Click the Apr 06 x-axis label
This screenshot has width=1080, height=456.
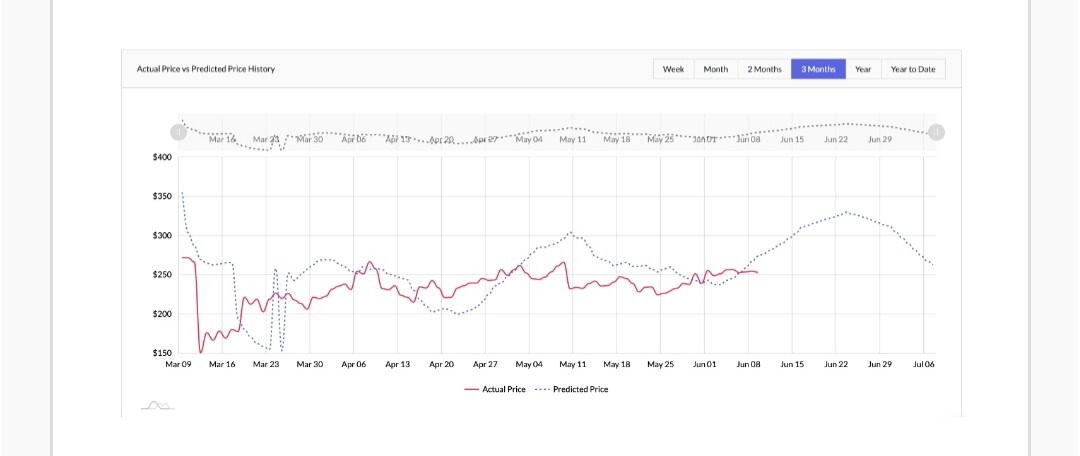click(x=353, y=364)
